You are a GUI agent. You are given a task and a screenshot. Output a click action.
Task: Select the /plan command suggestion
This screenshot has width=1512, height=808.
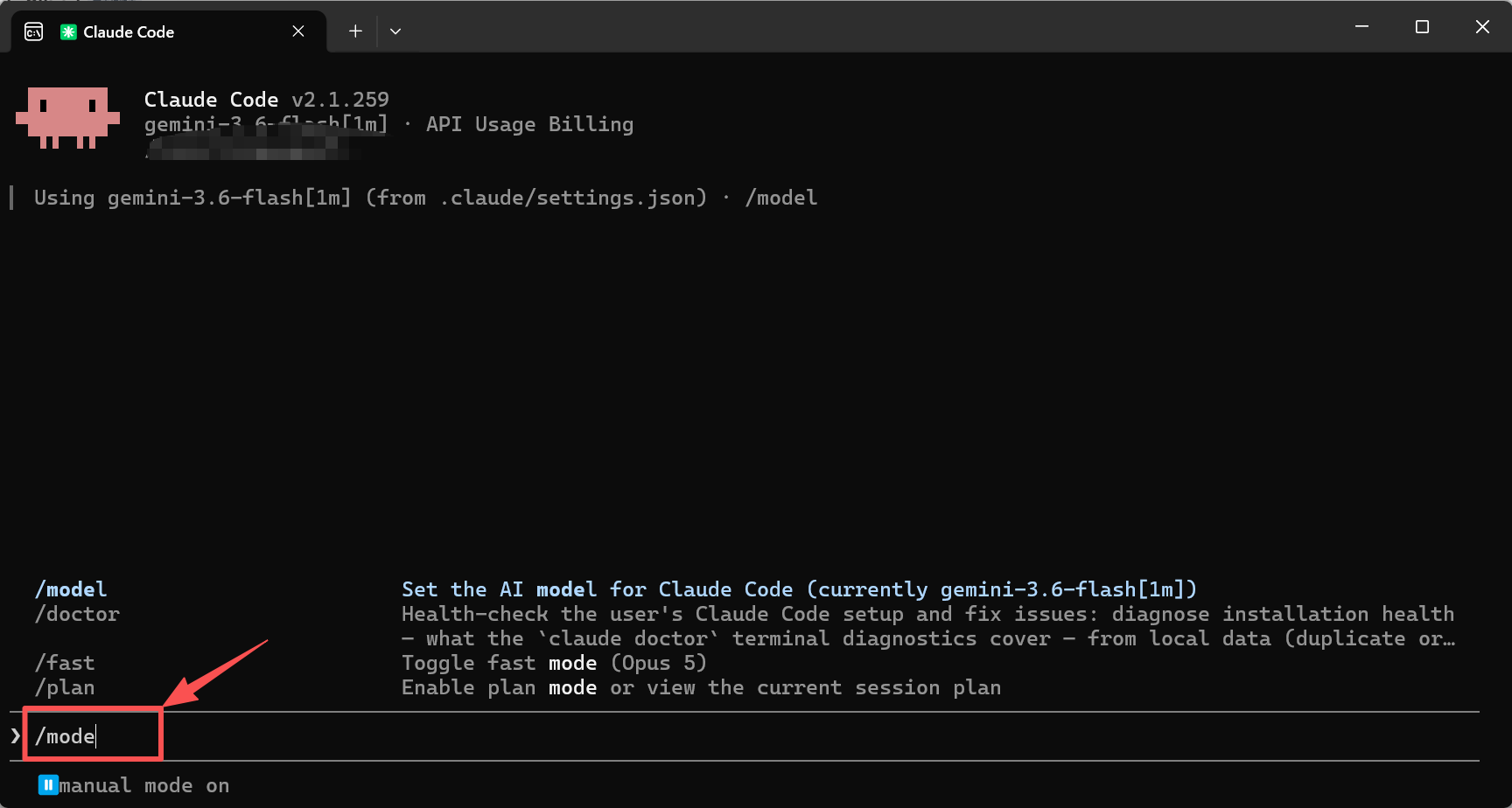coord(65,687)
